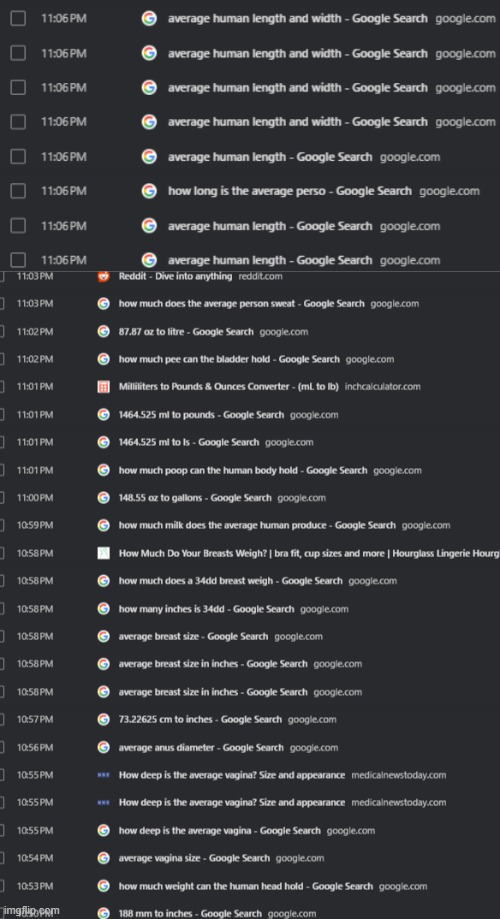Check the box for 'how long is the average perso'
The image size is (500, 919).
(x=18, y=191)
